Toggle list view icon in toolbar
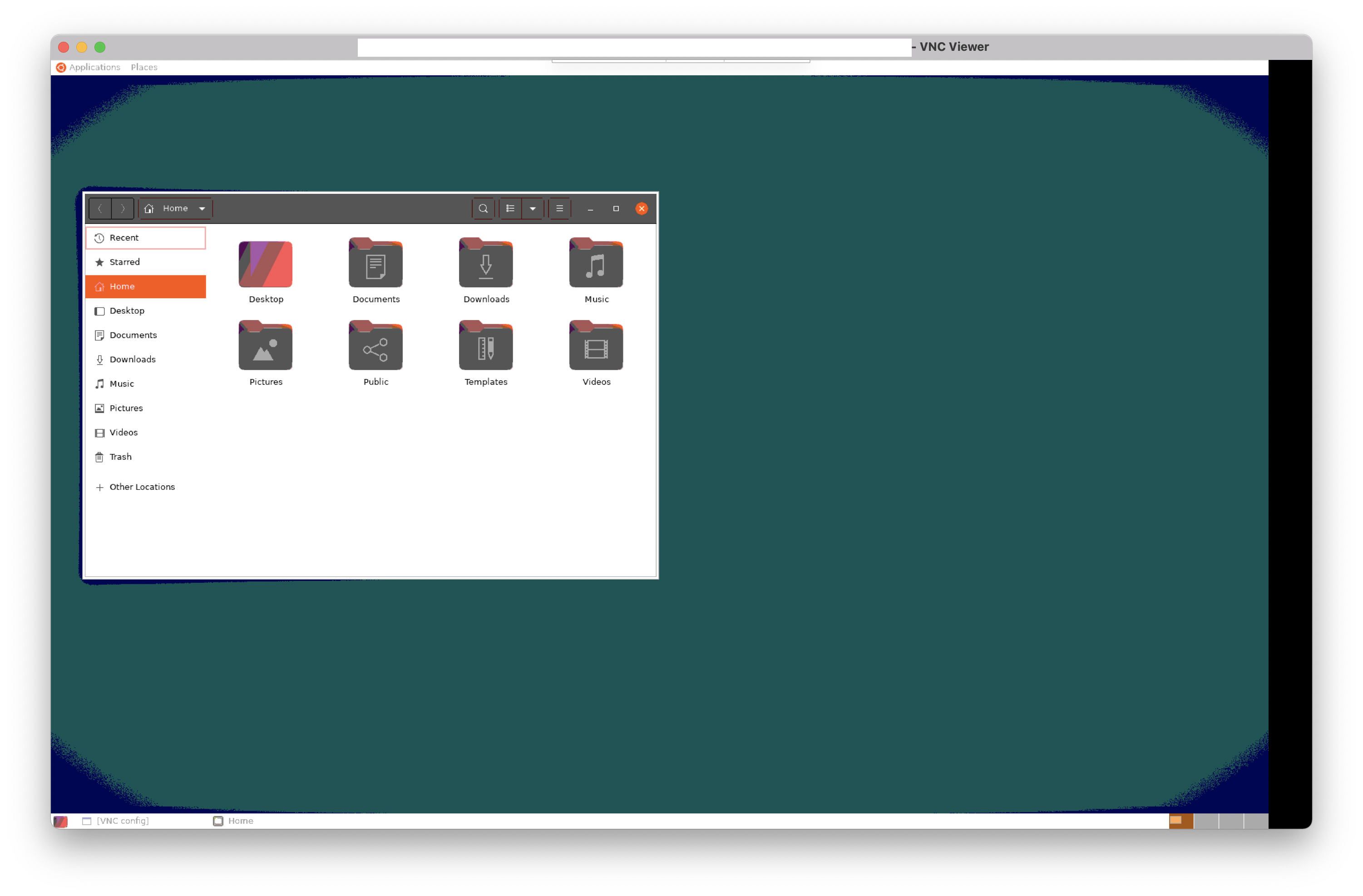The width and height of the screenshot is (1363, 896). coord(510,208)
